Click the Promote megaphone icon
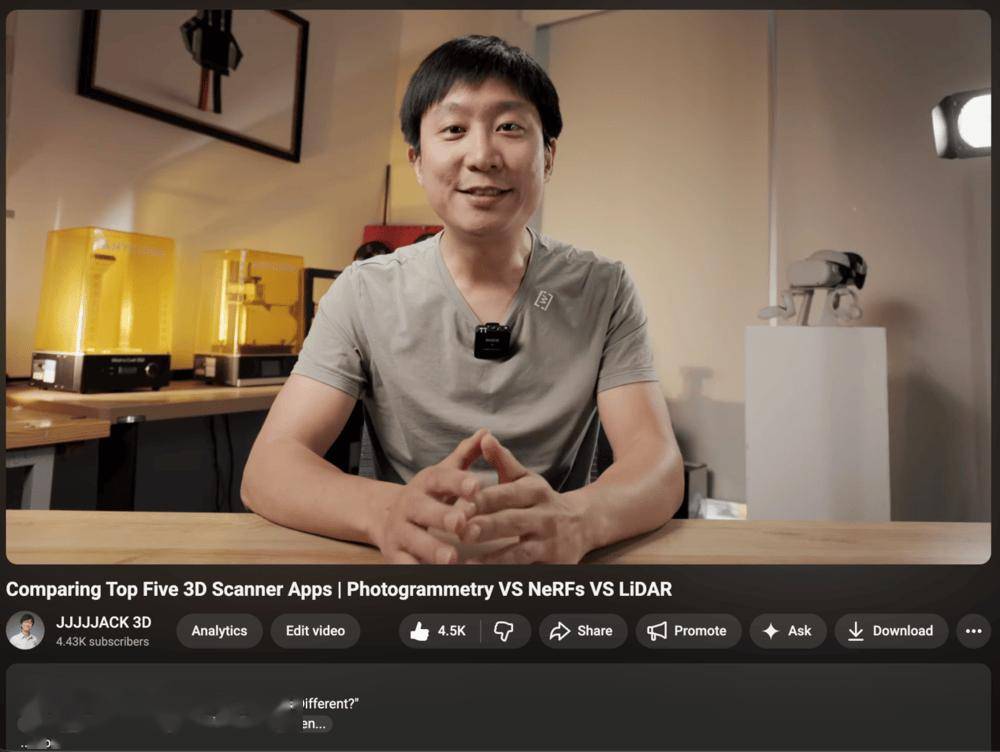 tap(657, 631)
